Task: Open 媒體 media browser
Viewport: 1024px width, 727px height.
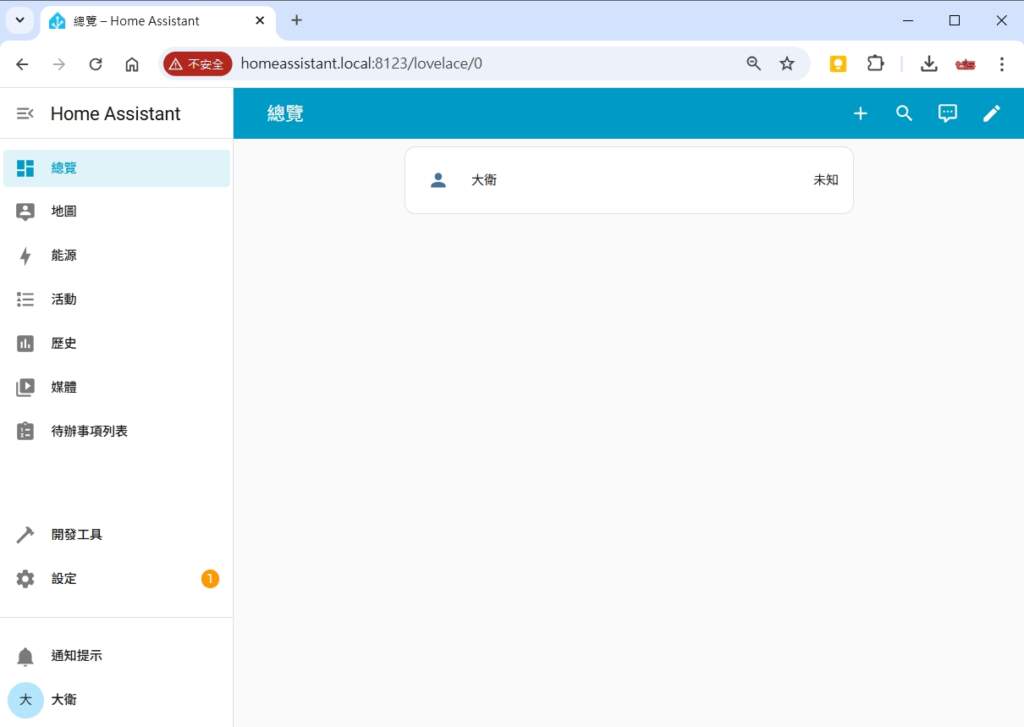Action: 64,388
